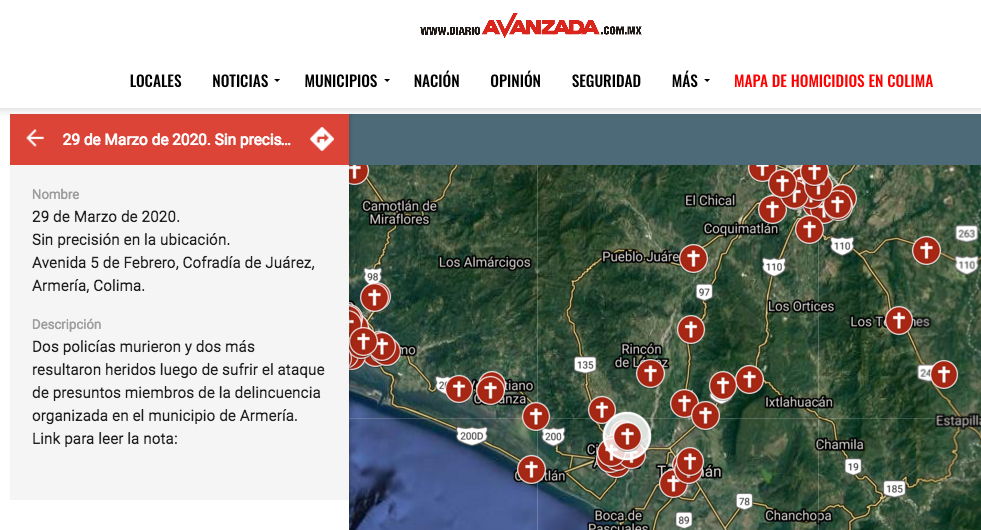Click the Diario Avanzada logo

pos(530,28)
